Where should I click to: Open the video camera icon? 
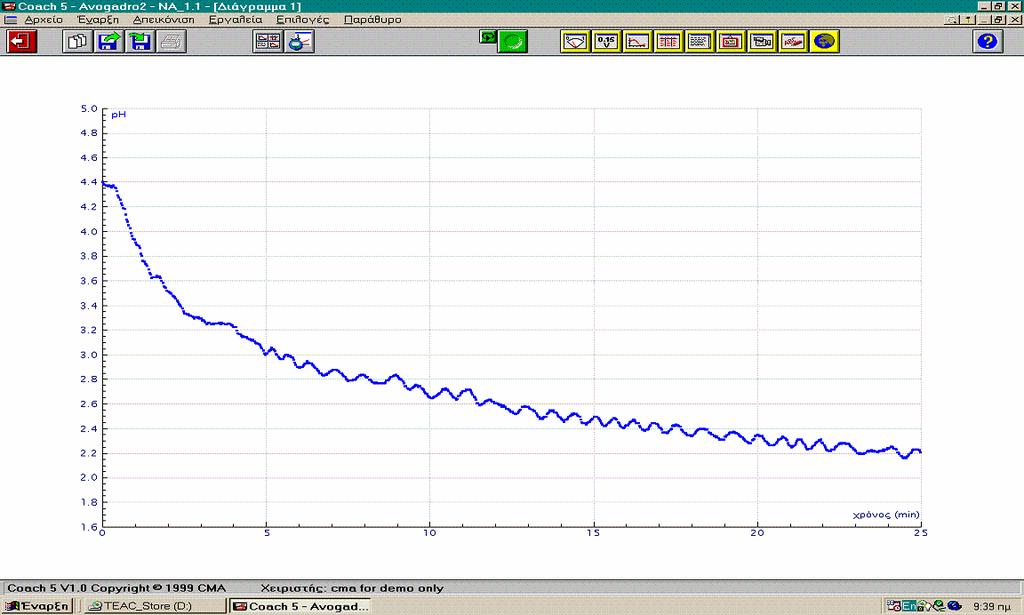click(x=761, y=42)
